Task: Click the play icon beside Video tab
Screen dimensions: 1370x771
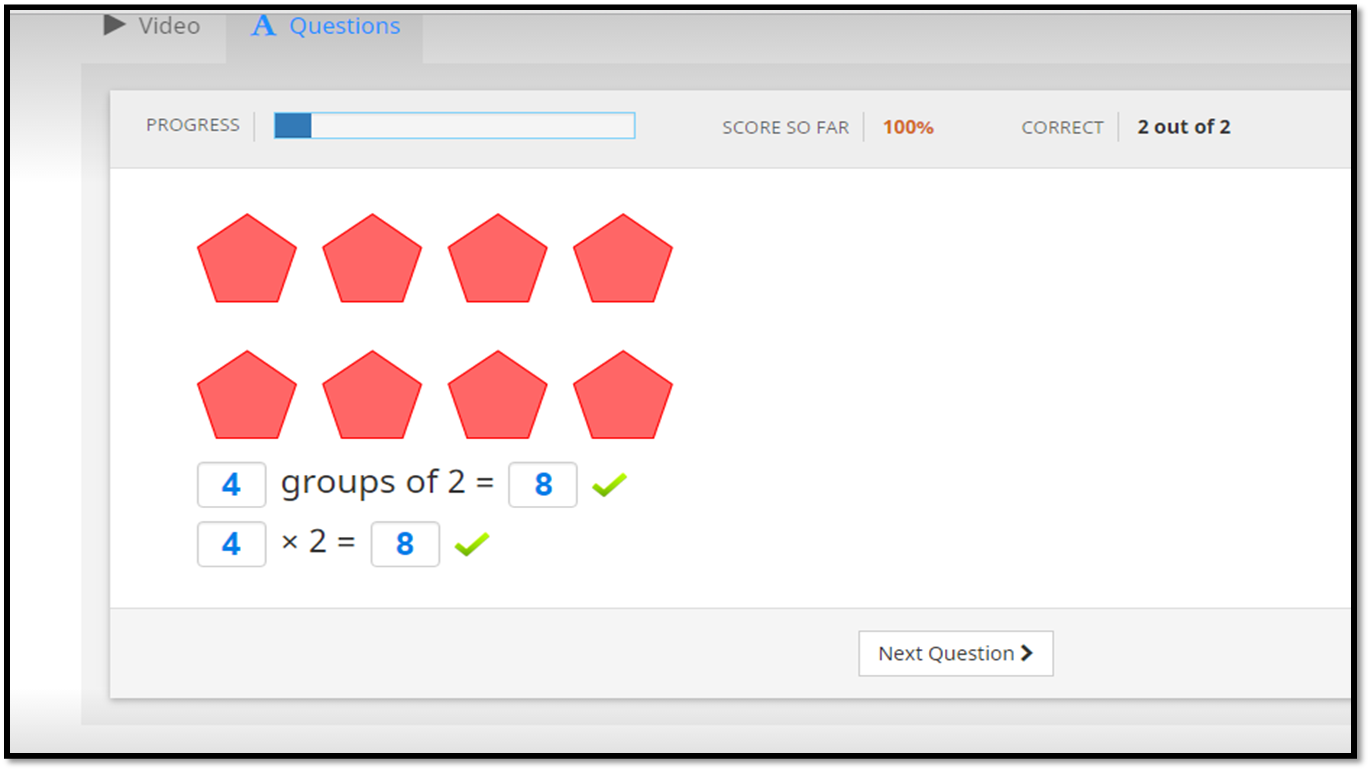Action: [x=114, y=26]
